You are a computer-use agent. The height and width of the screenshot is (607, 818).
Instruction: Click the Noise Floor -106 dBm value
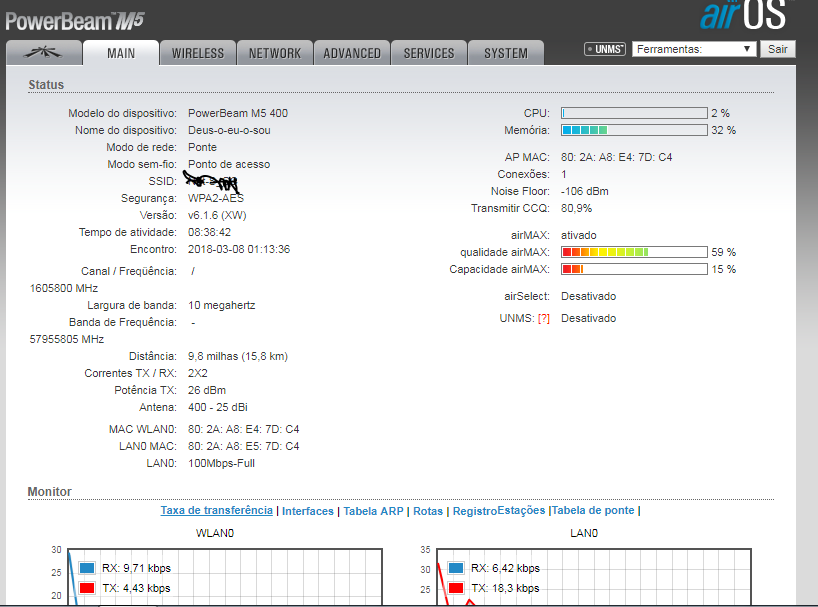click(x=585, y=191)
